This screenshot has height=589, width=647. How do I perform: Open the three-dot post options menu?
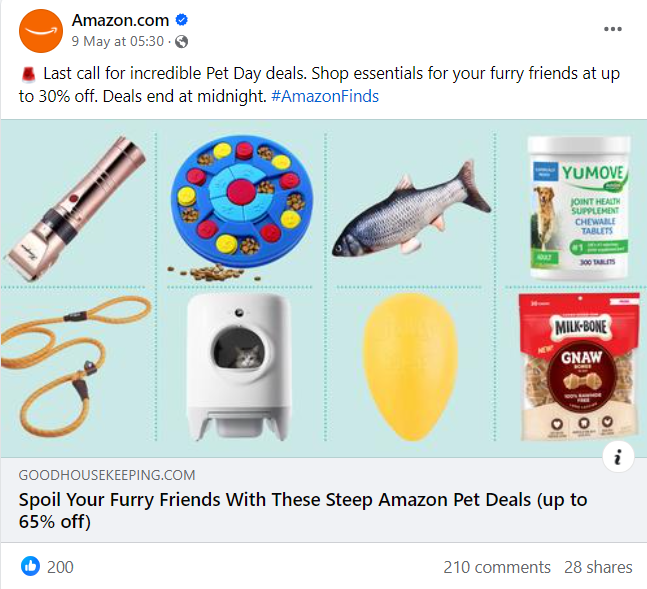[x=613, y=29]
